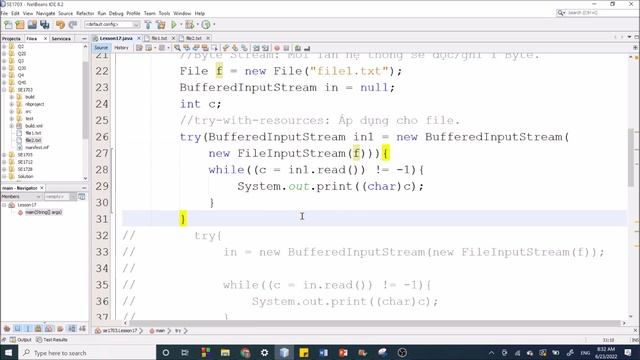Click the Open Project toolbar icon
This screenshot has height=360, width=640.
[x=32, y=25]
